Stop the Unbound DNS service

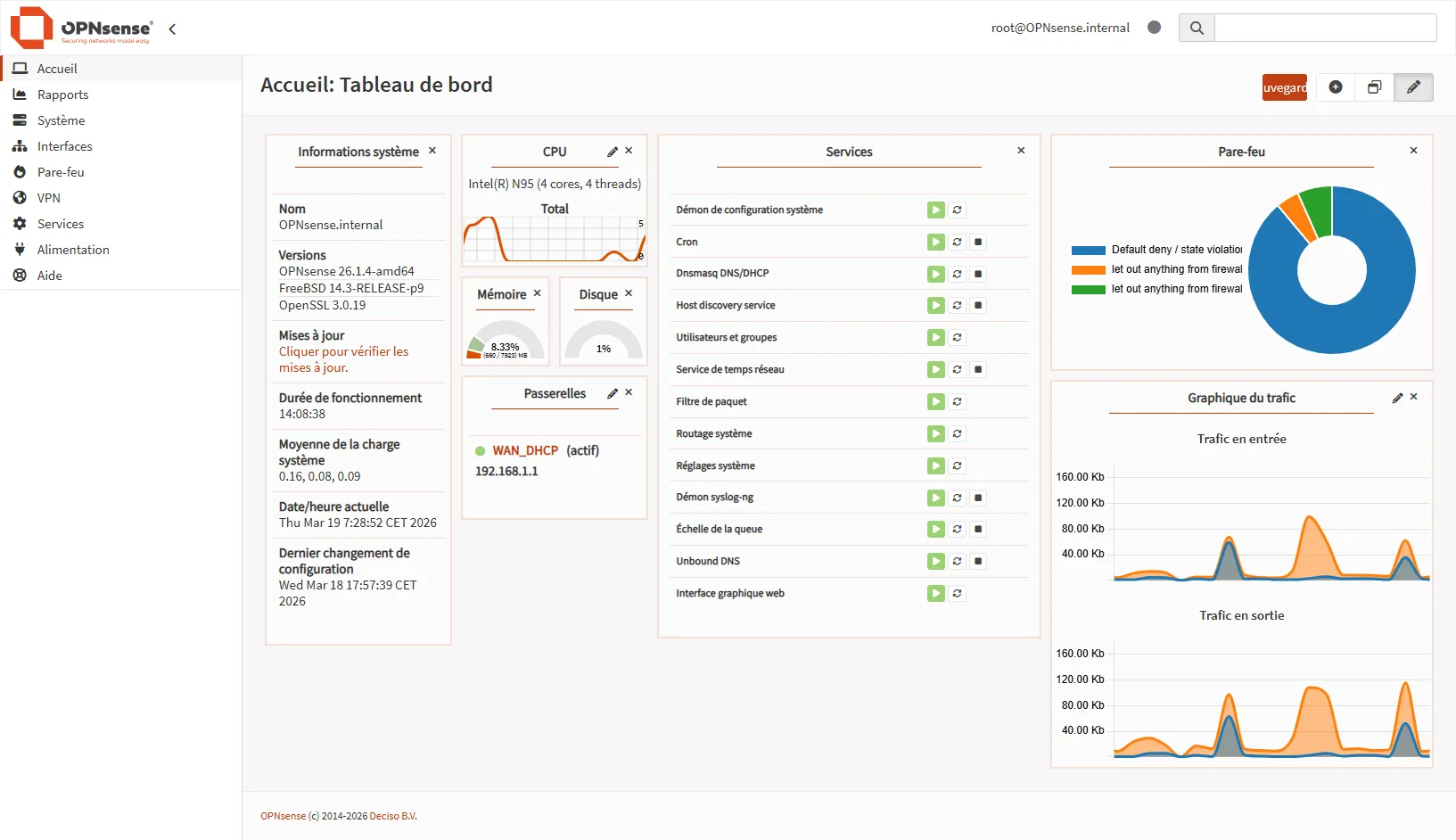click(978, 561)
